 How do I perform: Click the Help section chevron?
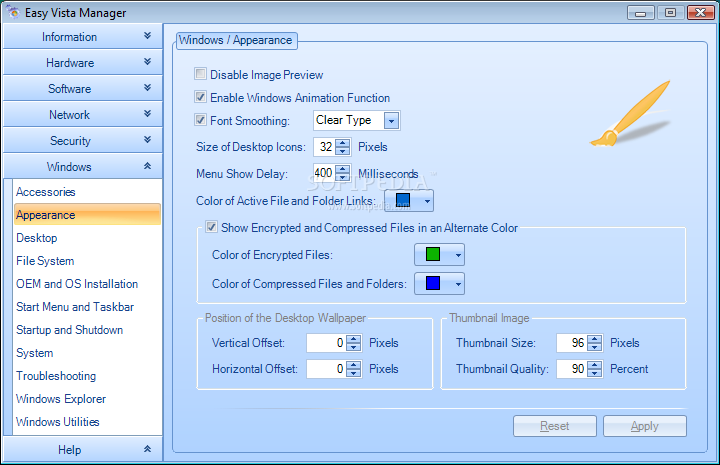[147, 449]
